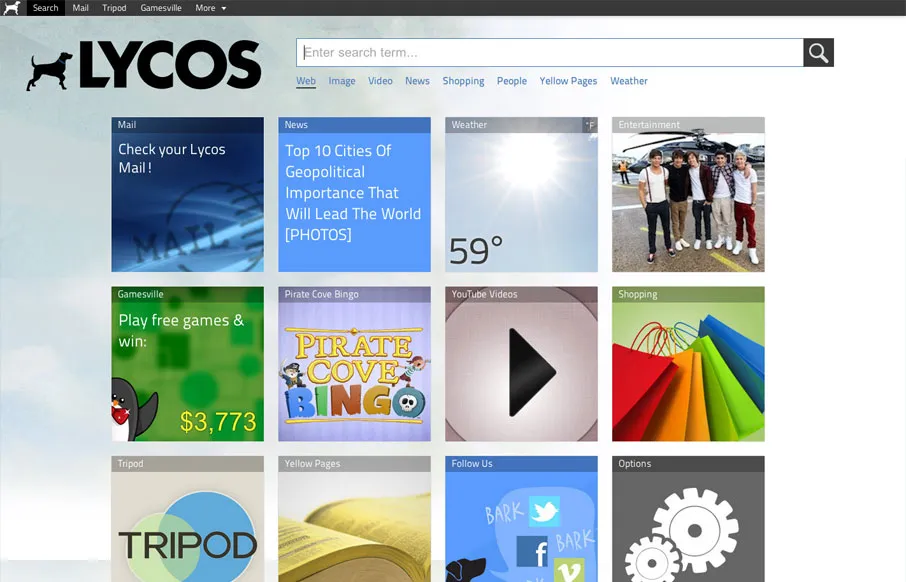This screenshot has height=582, width=906.
Task: Click the Options gears icon
Action: 682,536
